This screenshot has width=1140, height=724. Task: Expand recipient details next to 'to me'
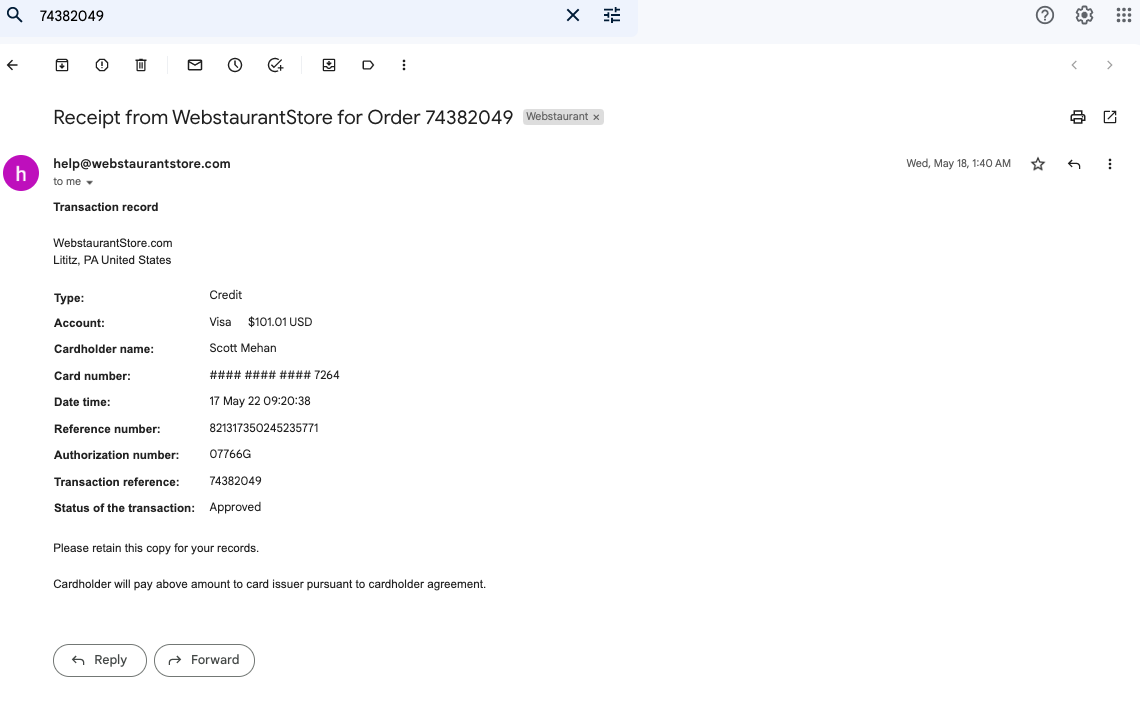pyautogui.click(x=89, y=182)
